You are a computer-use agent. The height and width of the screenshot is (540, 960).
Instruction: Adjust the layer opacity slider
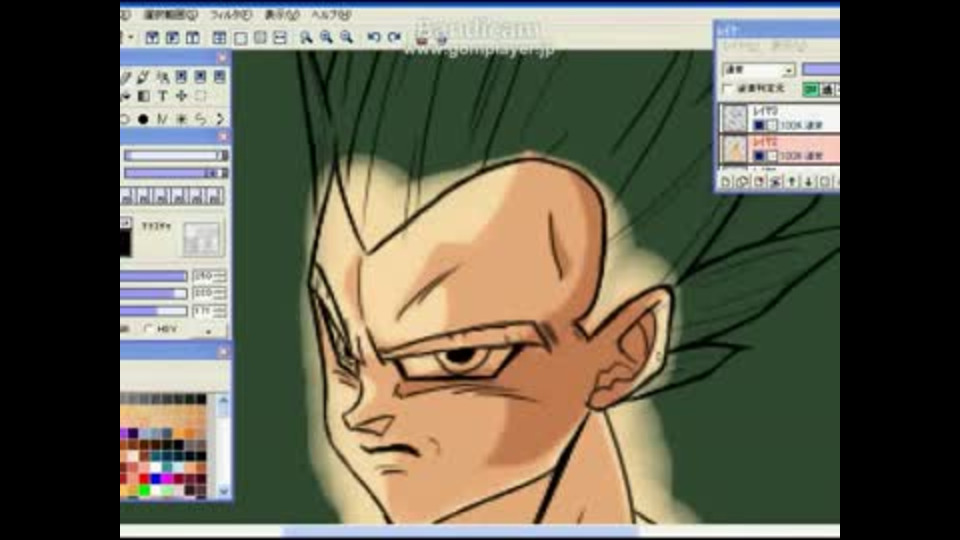(x=821, y=70)
